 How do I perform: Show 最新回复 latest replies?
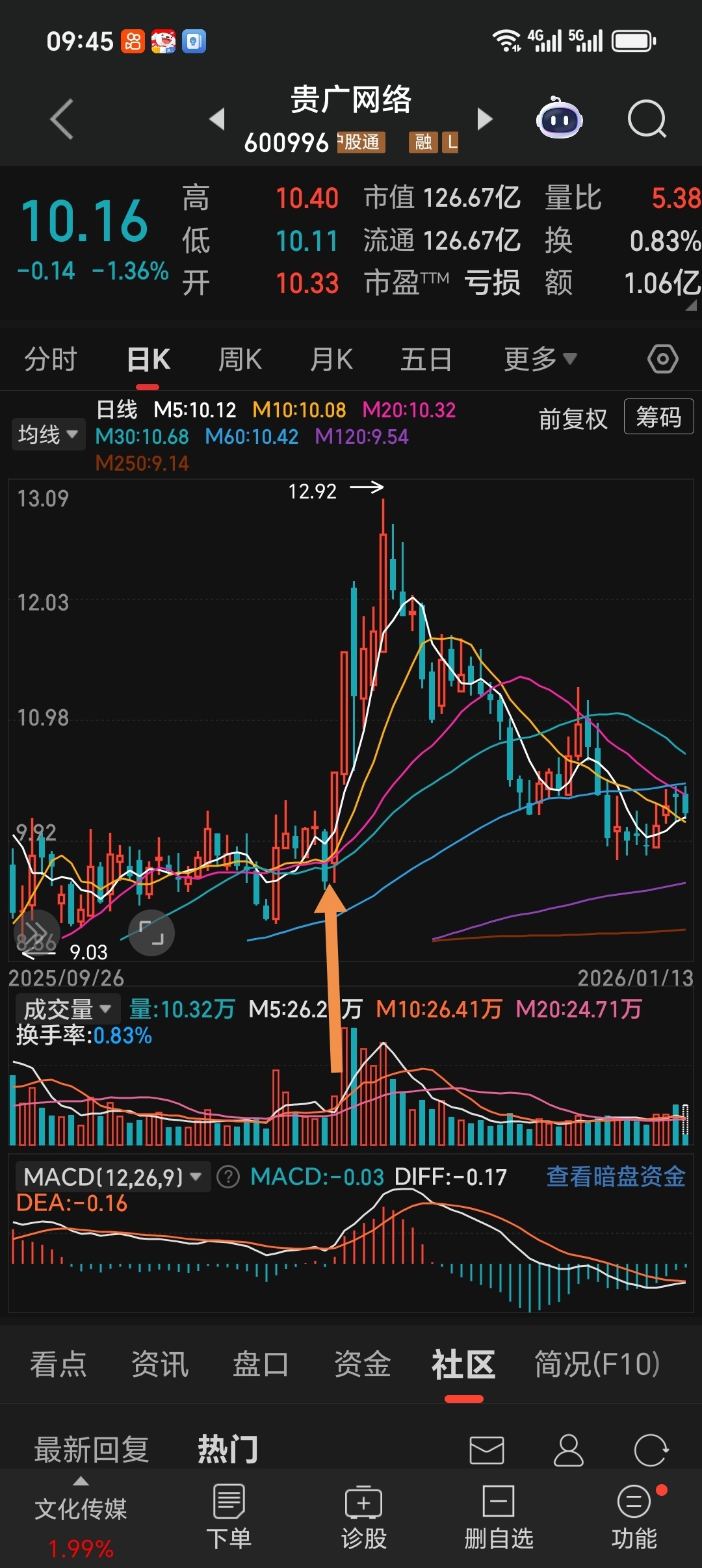pos(92,1450)
